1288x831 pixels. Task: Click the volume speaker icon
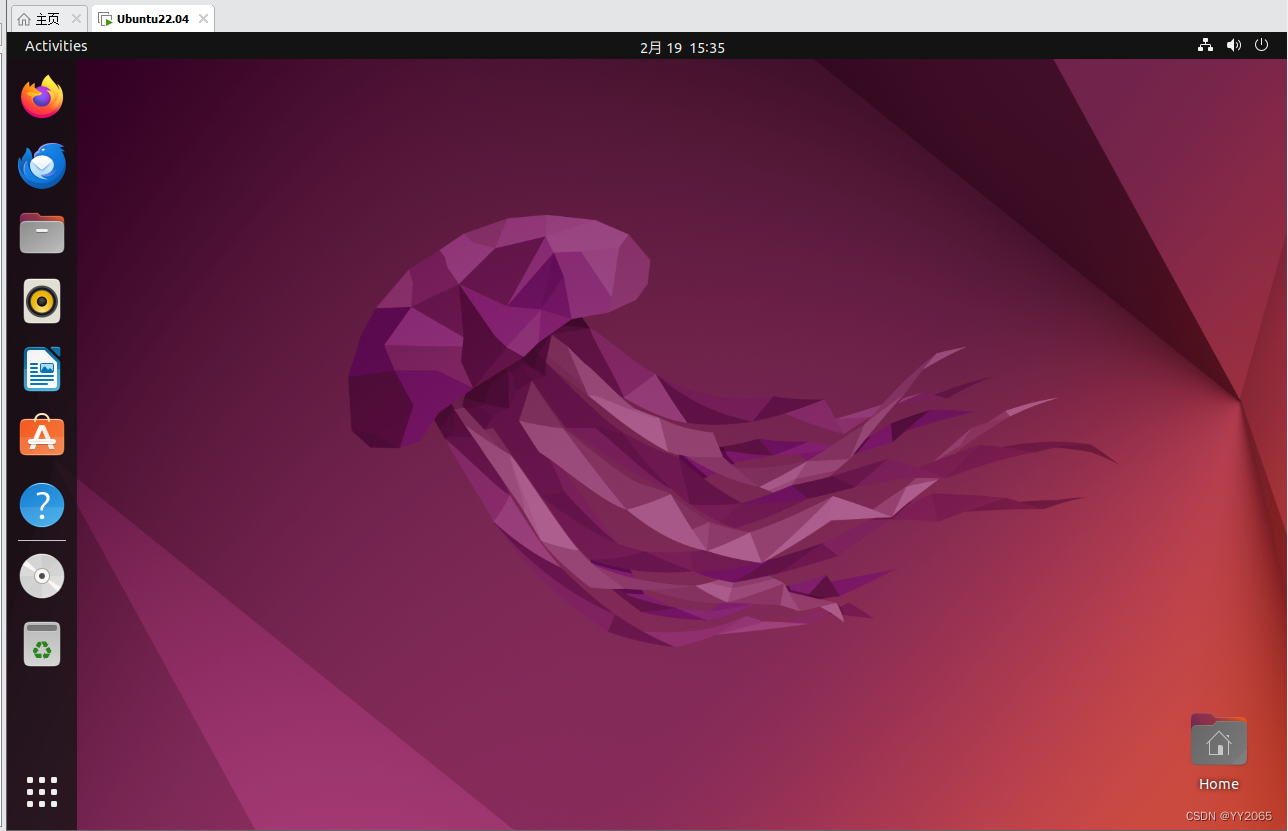[1234, 45]
